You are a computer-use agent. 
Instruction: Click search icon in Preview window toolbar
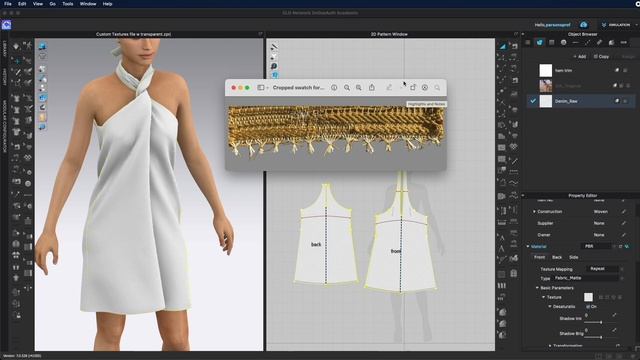437,88
